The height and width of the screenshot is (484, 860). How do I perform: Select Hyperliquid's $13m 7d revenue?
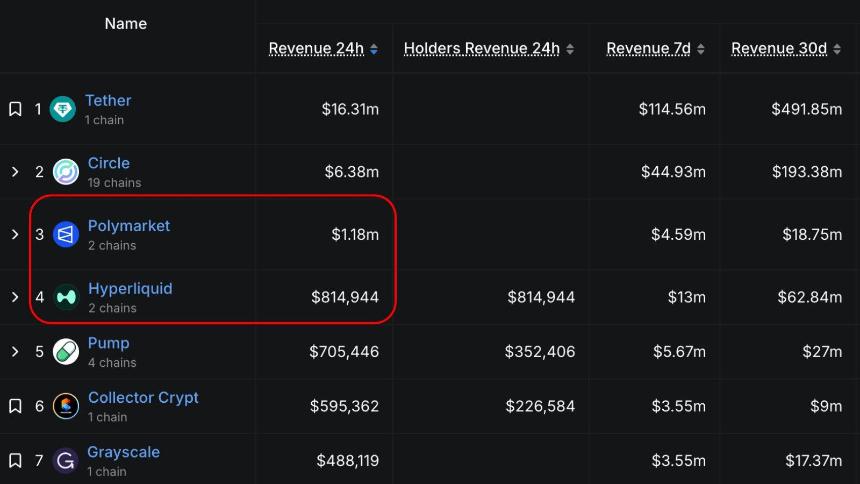click(687, 297)
